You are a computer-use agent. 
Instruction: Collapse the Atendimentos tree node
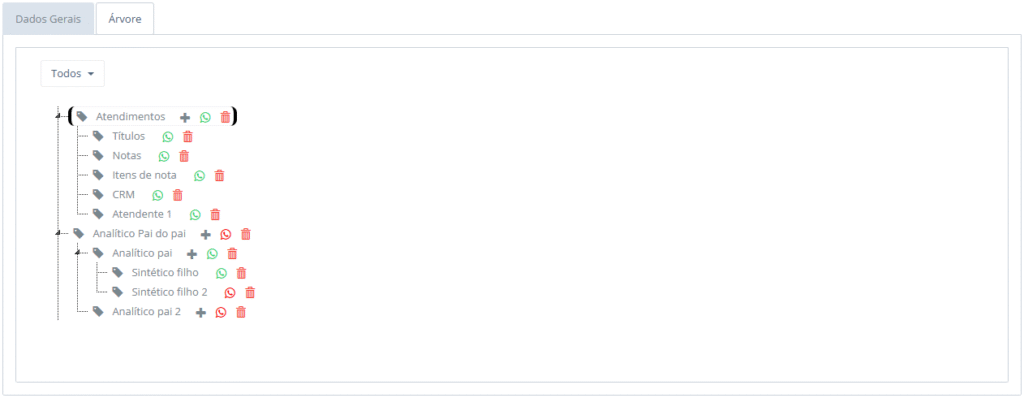[57, 116]
